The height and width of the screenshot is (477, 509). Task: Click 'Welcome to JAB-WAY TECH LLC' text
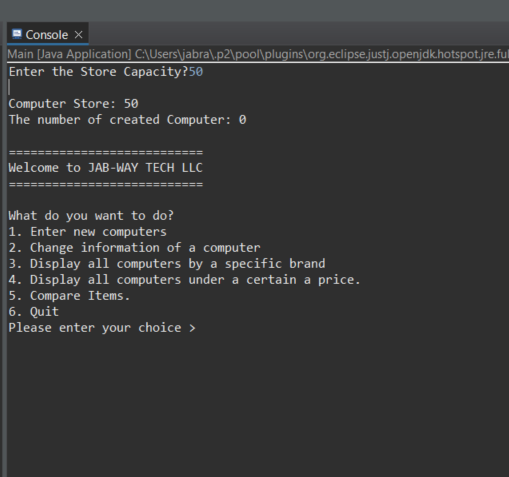point(105,168)
